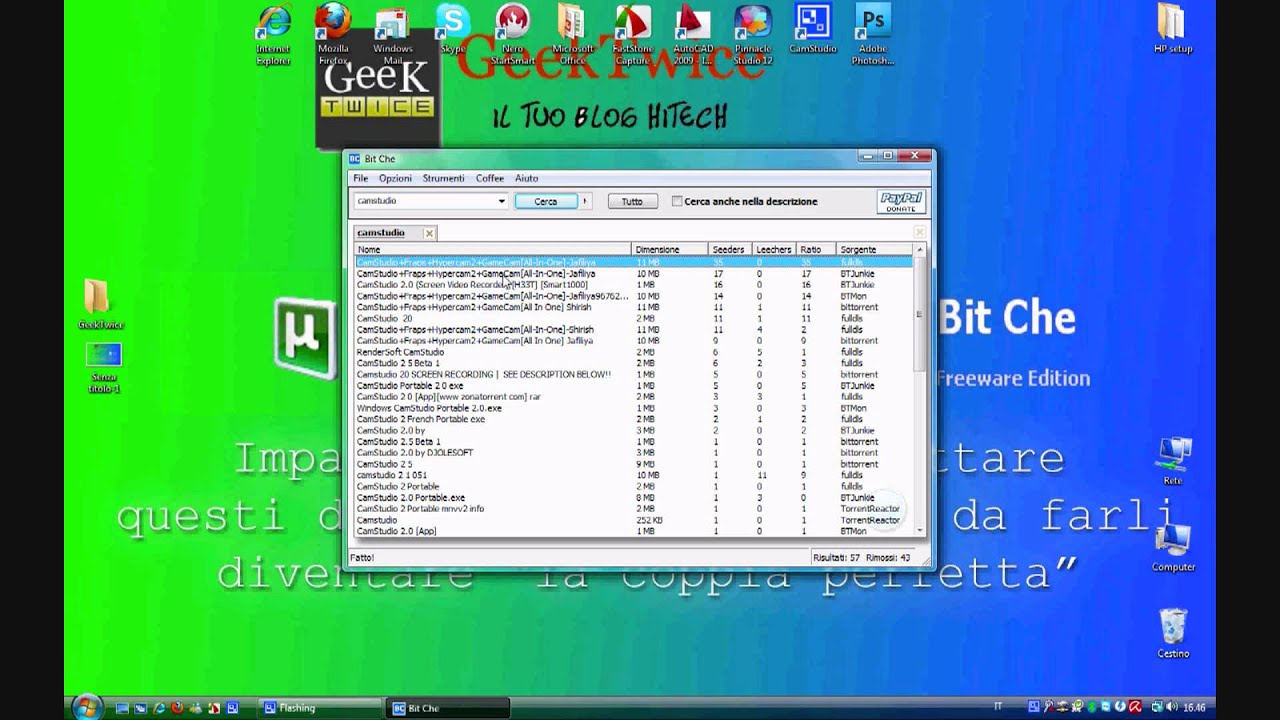The image size is (1280, 720).
Task: Launch FastStone Capture from the desktop
Action: [x=632, y=36]
